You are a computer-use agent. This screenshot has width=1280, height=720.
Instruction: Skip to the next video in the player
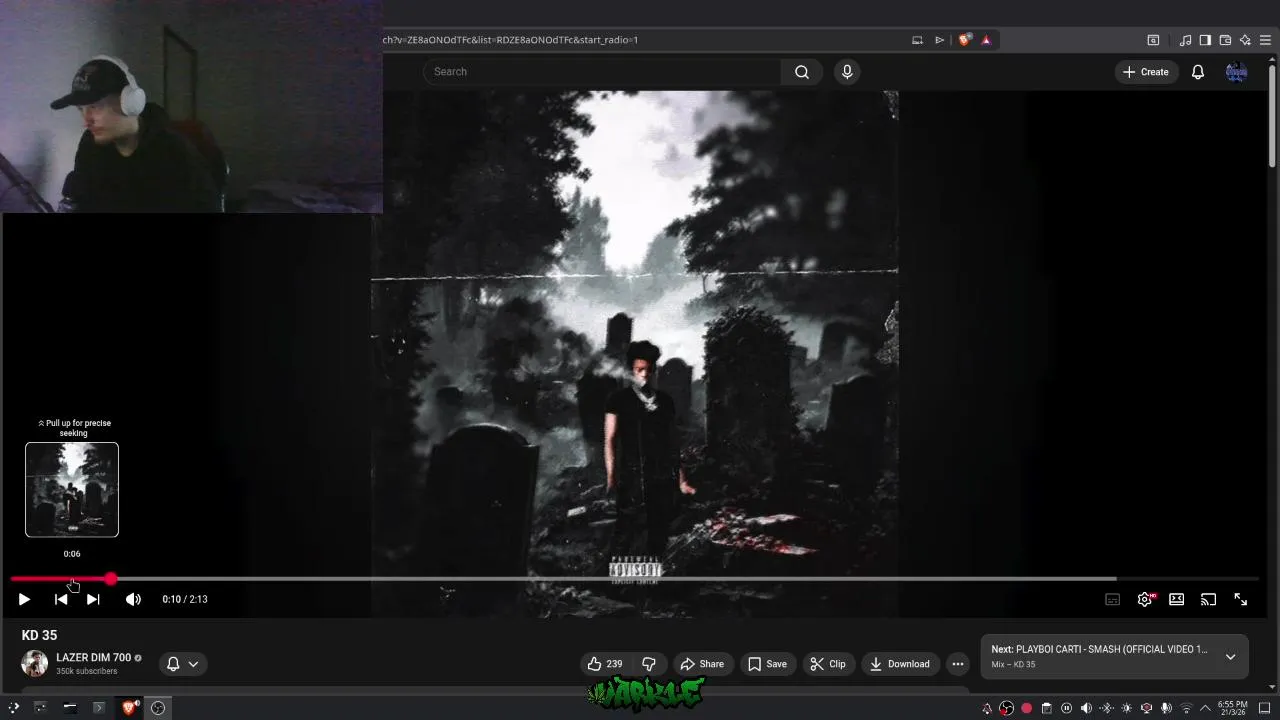(x=93, y=599)
